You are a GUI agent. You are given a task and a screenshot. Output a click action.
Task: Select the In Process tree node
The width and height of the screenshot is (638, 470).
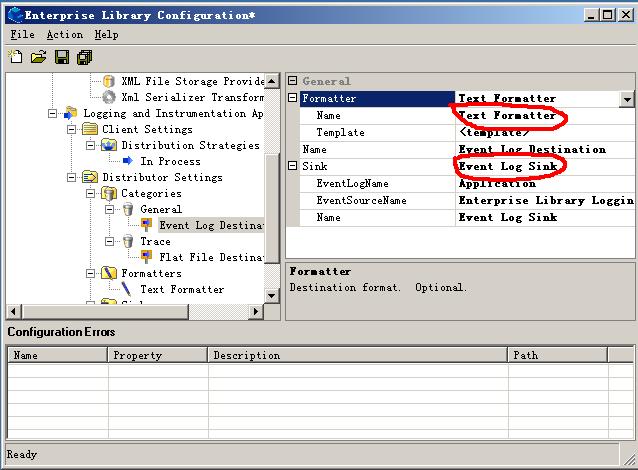[x=170, y=161]
